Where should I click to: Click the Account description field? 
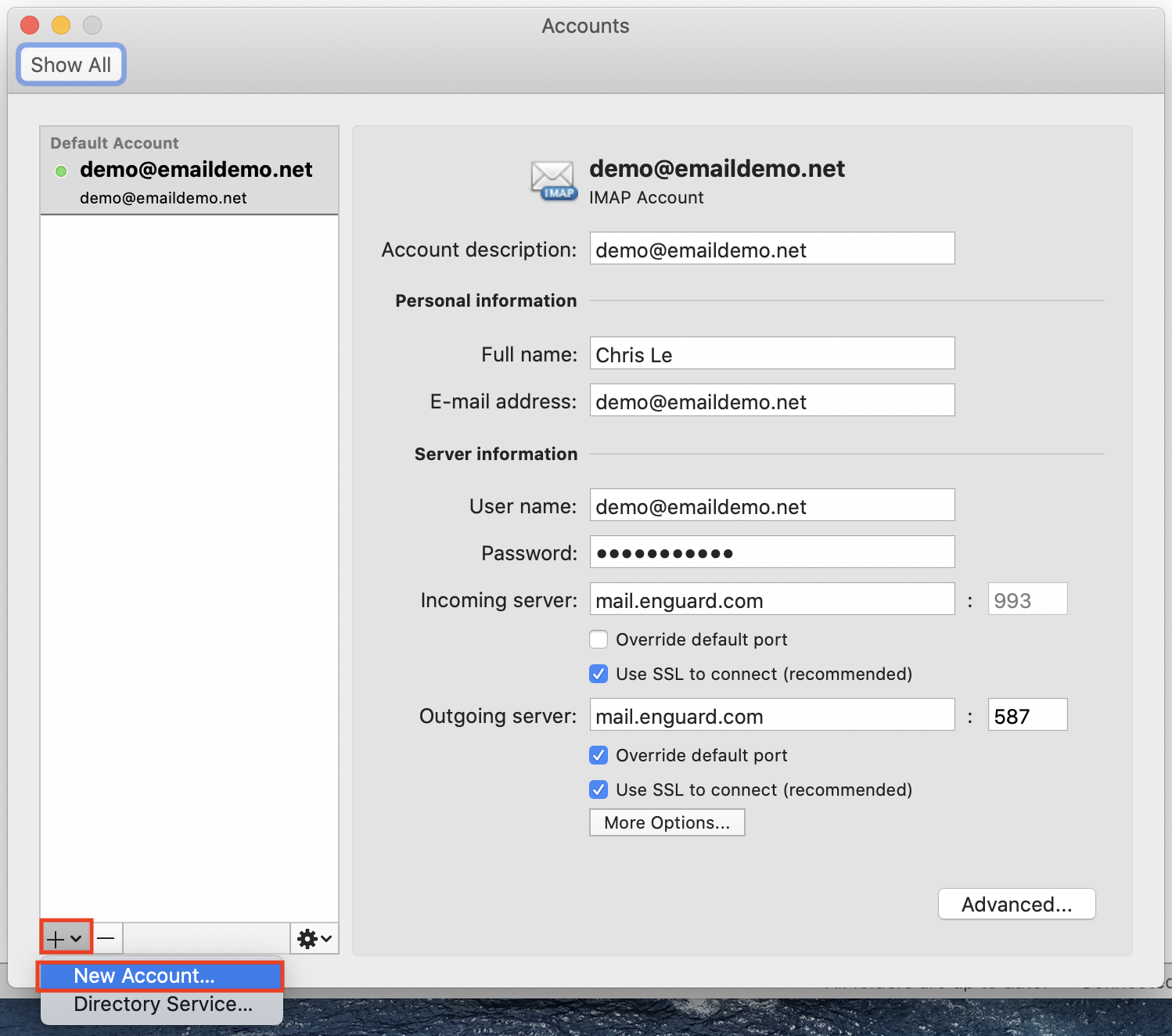(772, 249)
